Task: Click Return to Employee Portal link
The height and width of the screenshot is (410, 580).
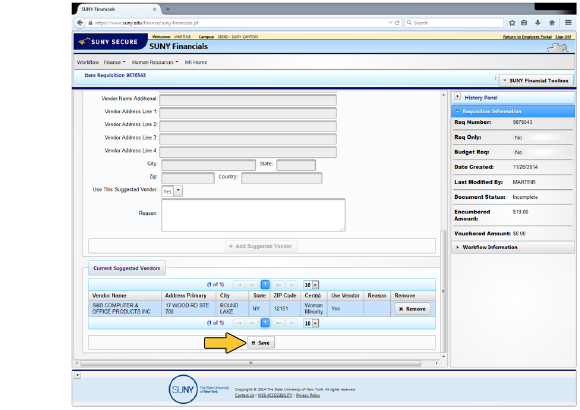Action: (527, 37)
